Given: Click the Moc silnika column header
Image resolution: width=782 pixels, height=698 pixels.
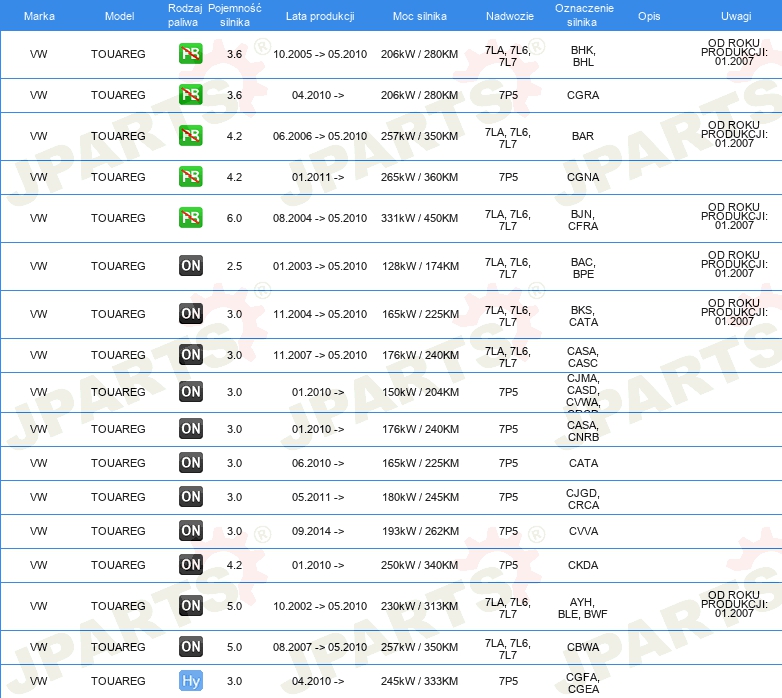Looking at the screenshot, I should click(420, 17).
